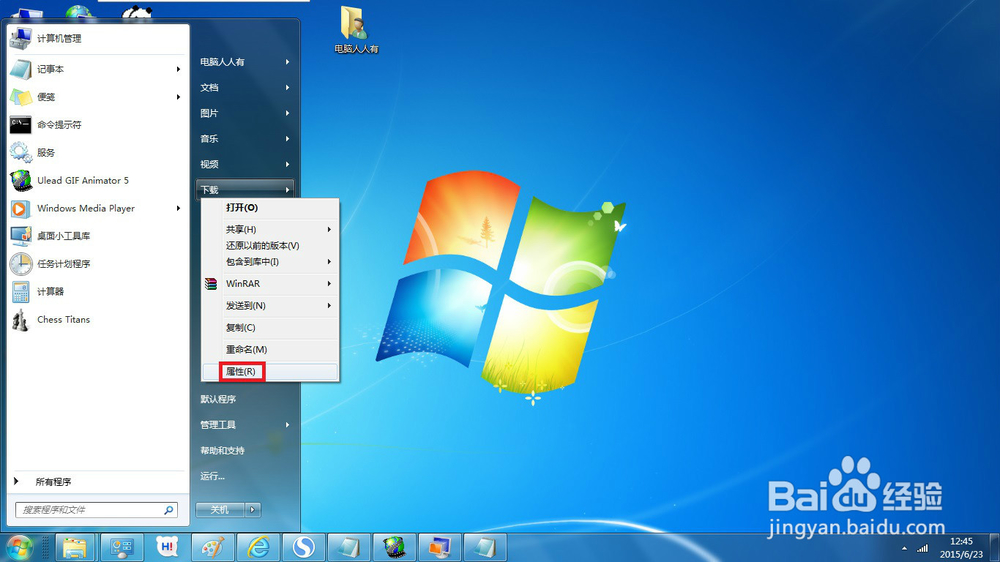This screenshot has height=562, width=1000.
Task: Click the 关机 shutdown button
Action: (x=220, y=510)
